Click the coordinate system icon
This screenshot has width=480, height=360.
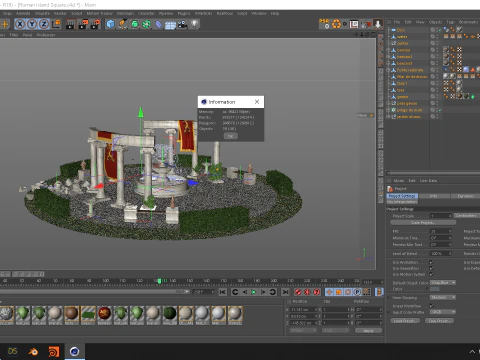56,24
